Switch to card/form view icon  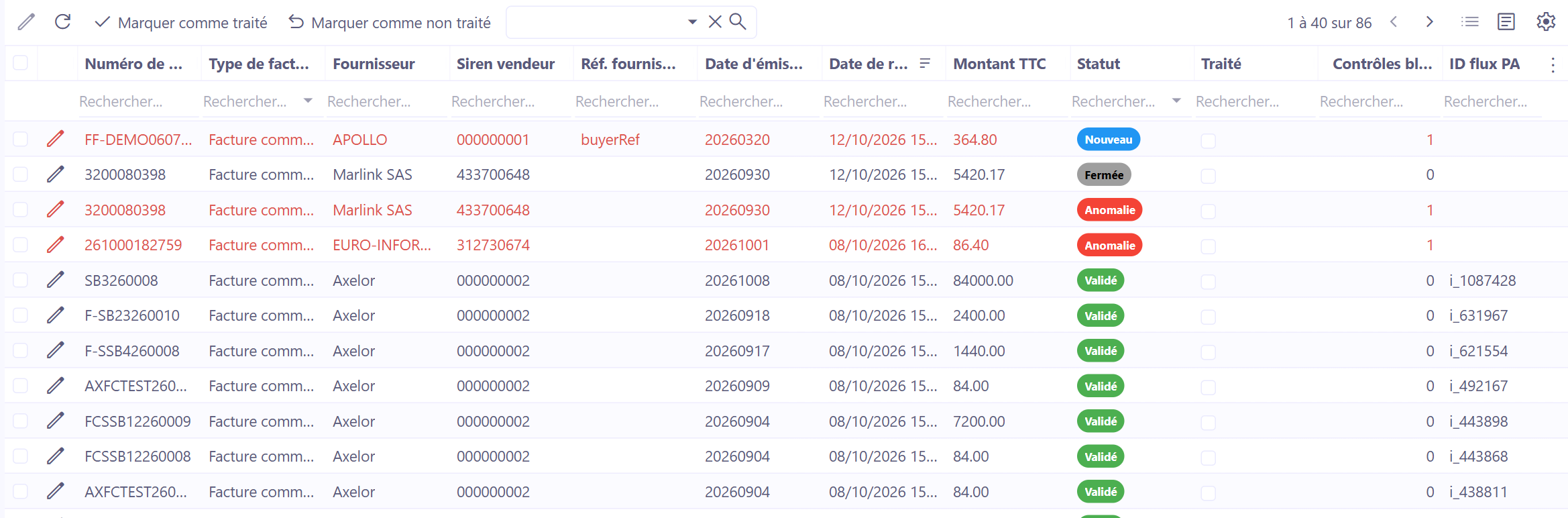(x=1506, y=22)
